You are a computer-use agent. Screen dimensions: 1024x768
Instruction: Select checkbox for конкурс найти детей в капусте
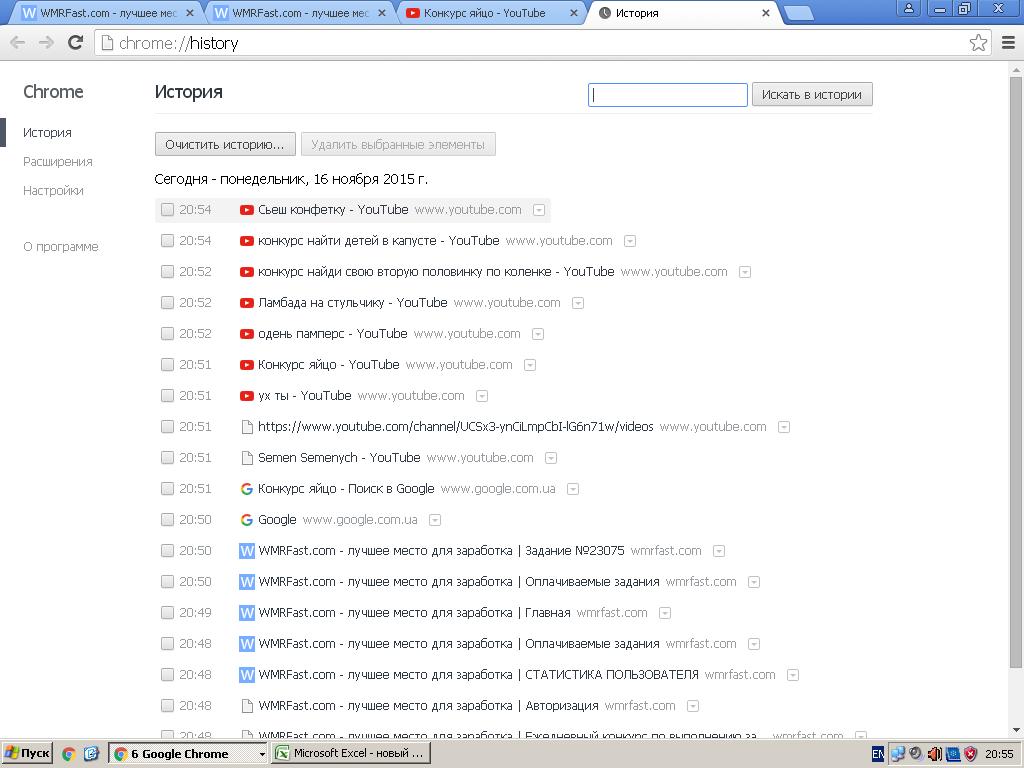pyautogui.click(x=167, y=241)
